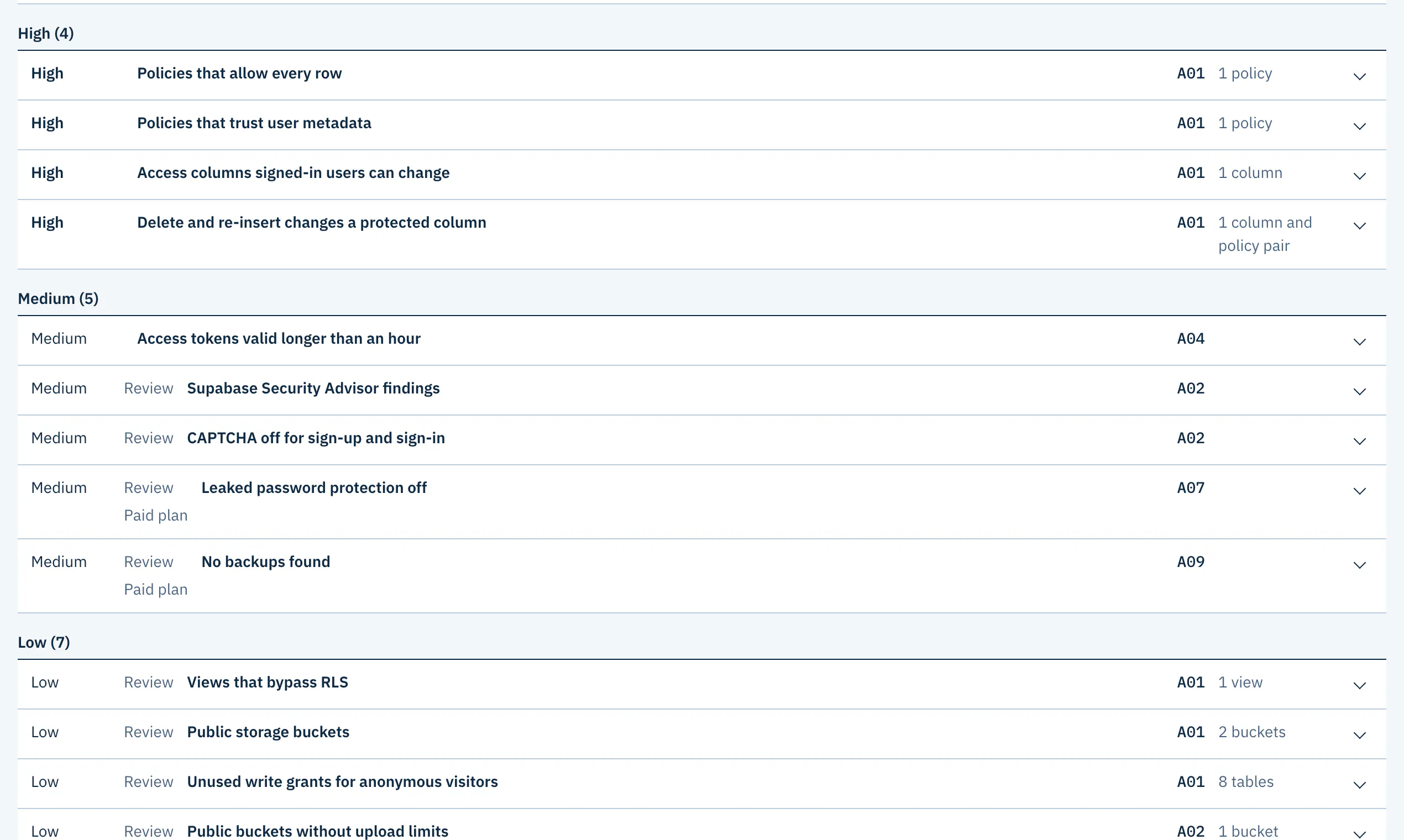Click 'Paid plan' tag under No backups row
The image size is (1404, 840).
pos(156,590)
